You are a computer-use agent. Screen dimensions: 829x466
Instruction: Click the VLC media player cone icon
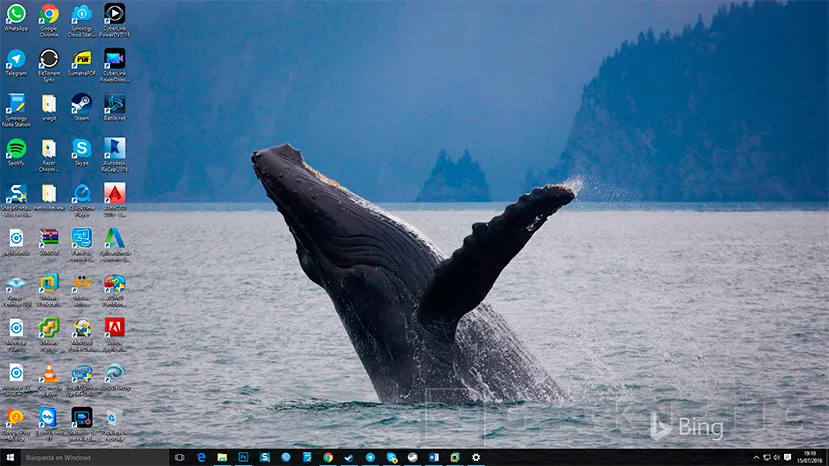tap(49, 373)
